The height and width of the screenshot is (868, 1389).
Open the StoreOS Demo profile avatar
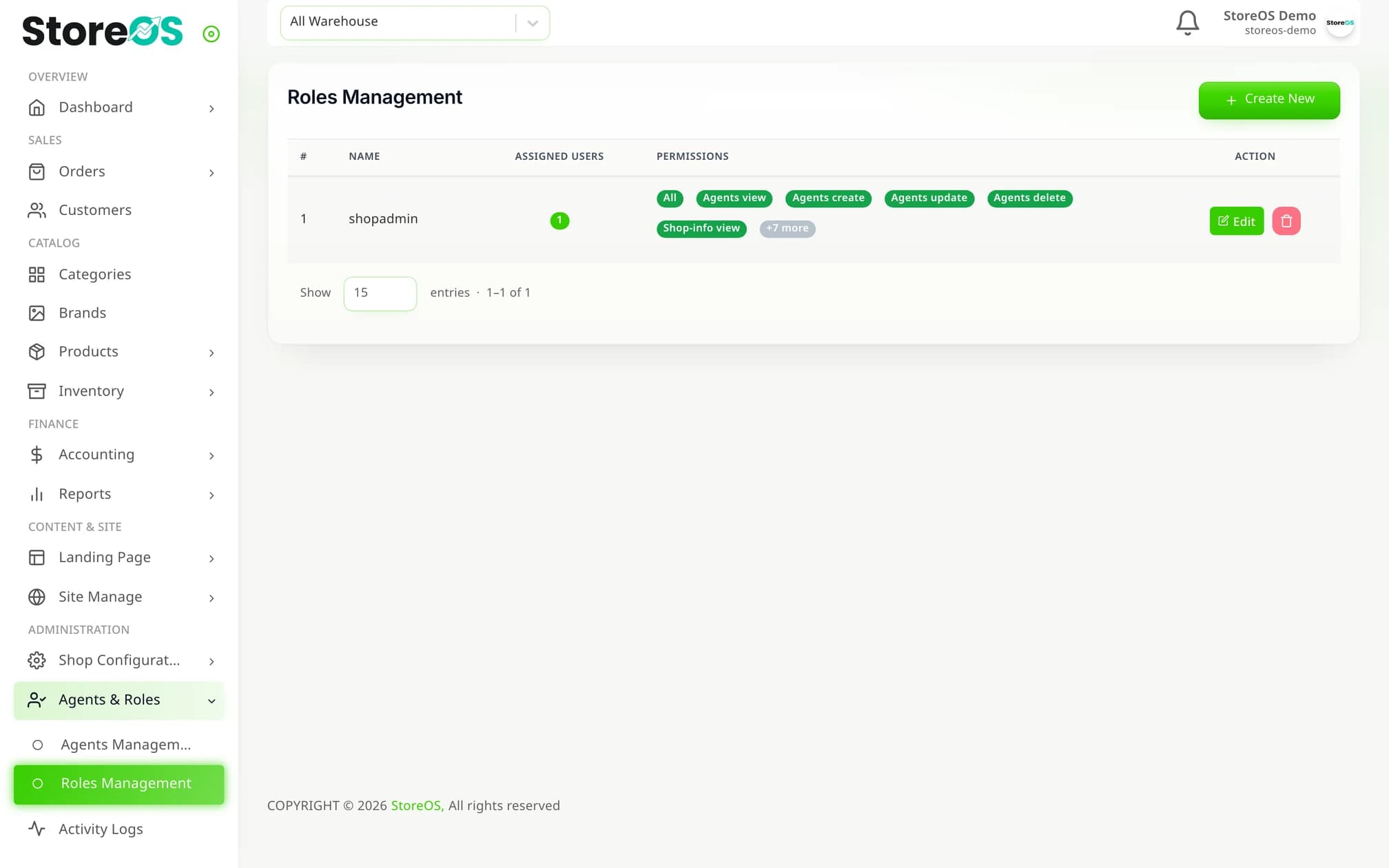(x=1340, y=23)
